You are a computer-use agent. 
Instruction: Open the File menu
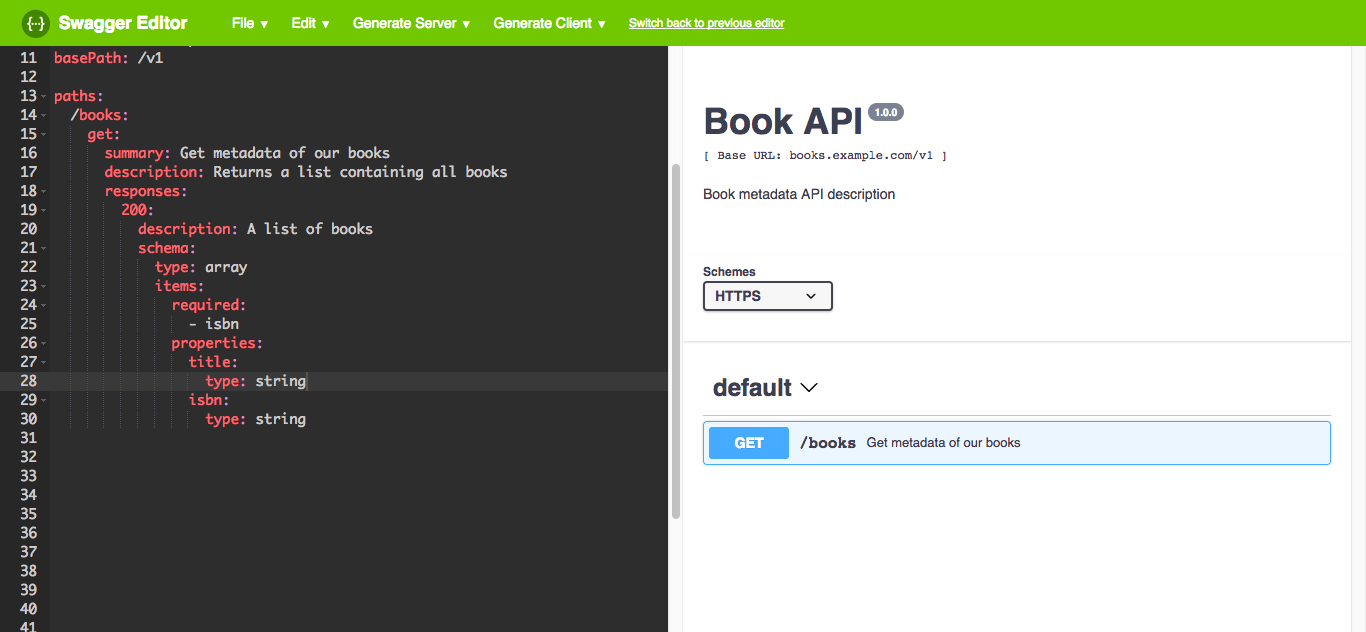(249, 22)
